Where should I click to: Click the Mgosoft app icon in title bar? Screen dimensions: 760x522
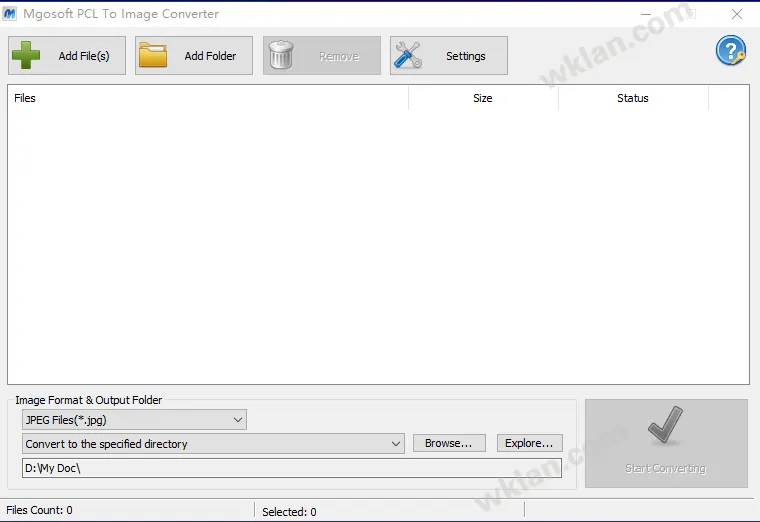(x=10, y=14)
